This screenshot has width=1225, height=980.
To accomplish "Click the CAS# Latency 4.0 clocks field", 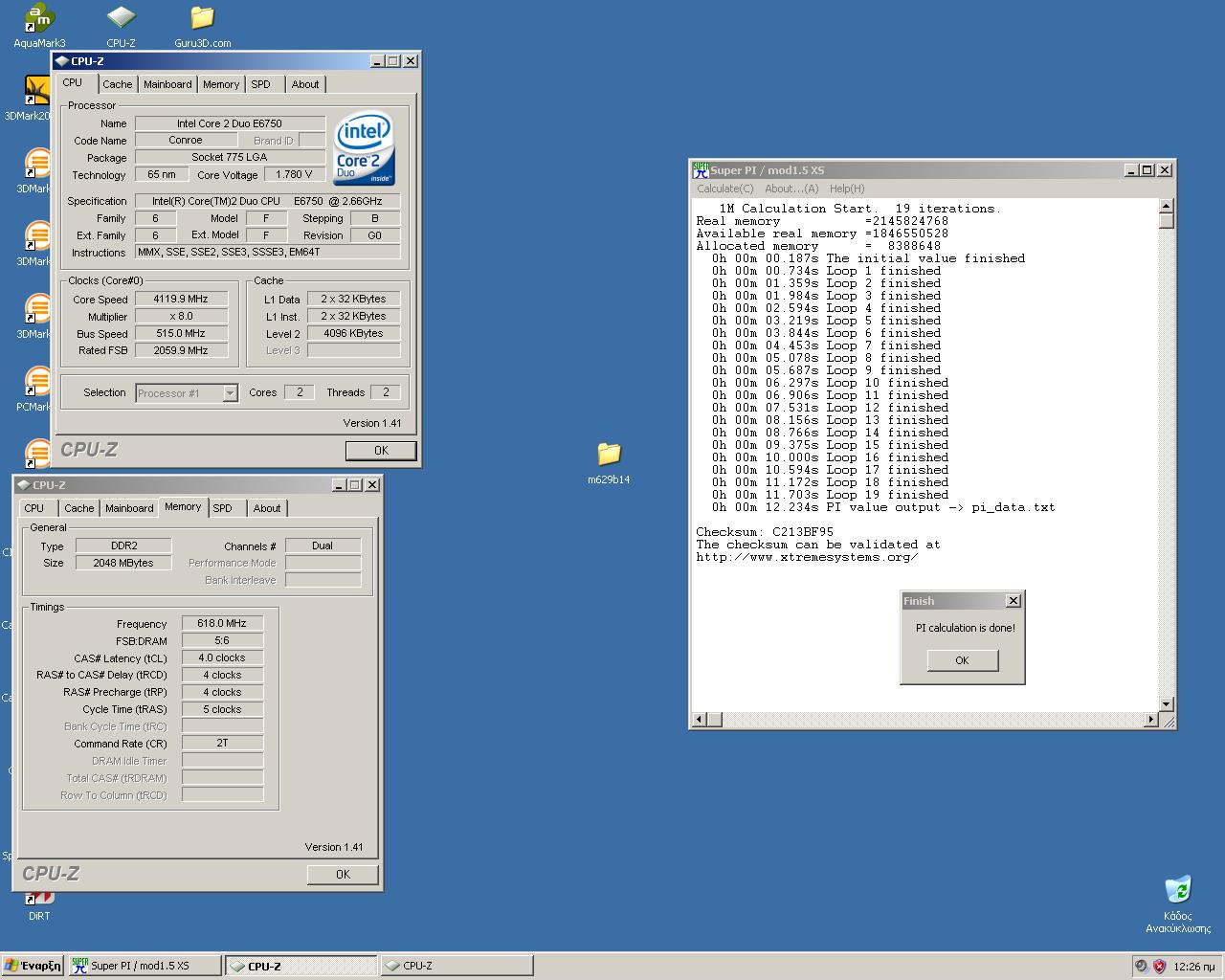I will pos(222,657).
